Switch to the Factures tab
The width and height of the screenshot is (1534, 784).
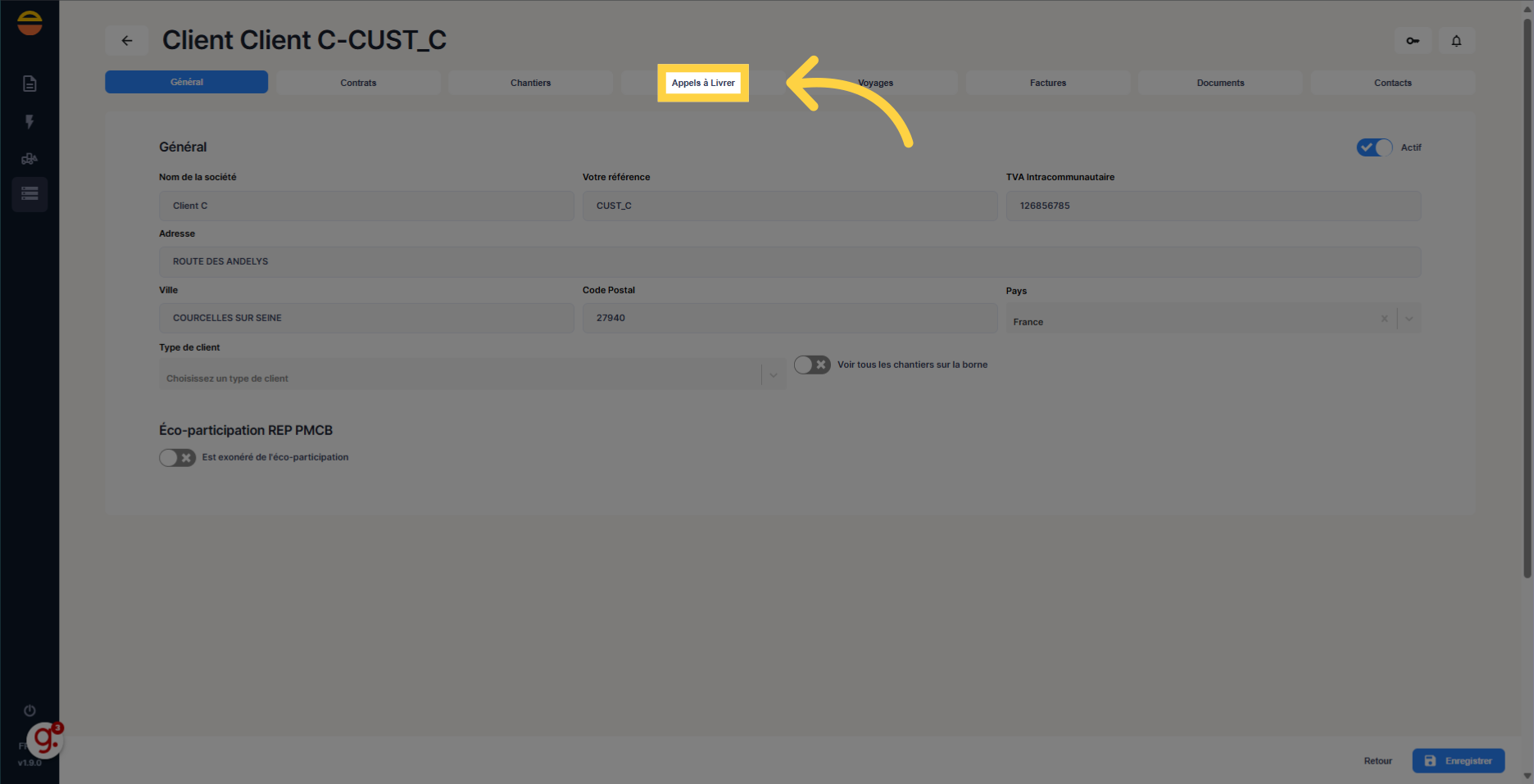[x=1048, y=83]
